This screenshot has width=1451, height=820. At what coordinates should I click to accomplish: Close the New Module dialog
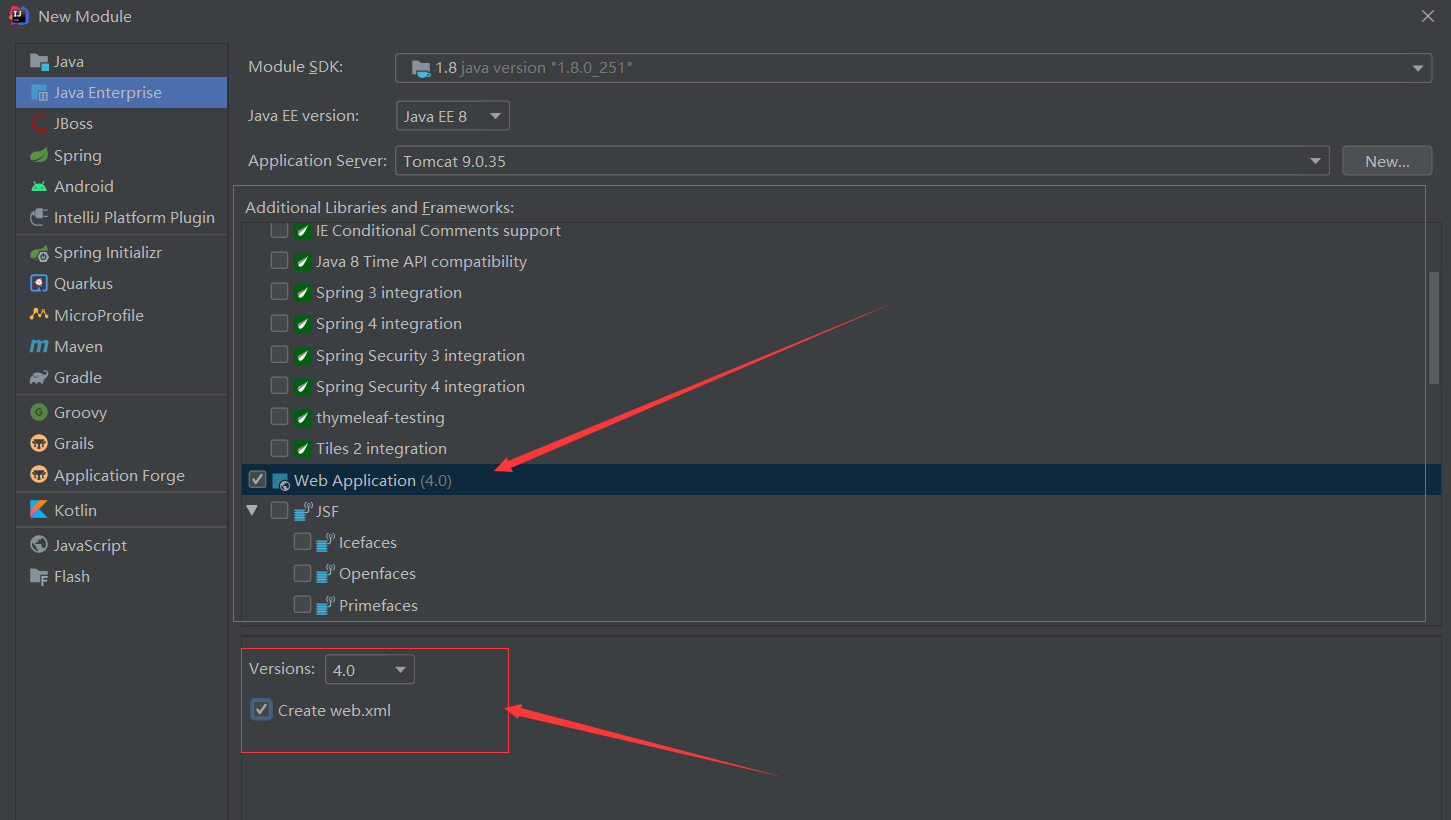pos(1428,16)
